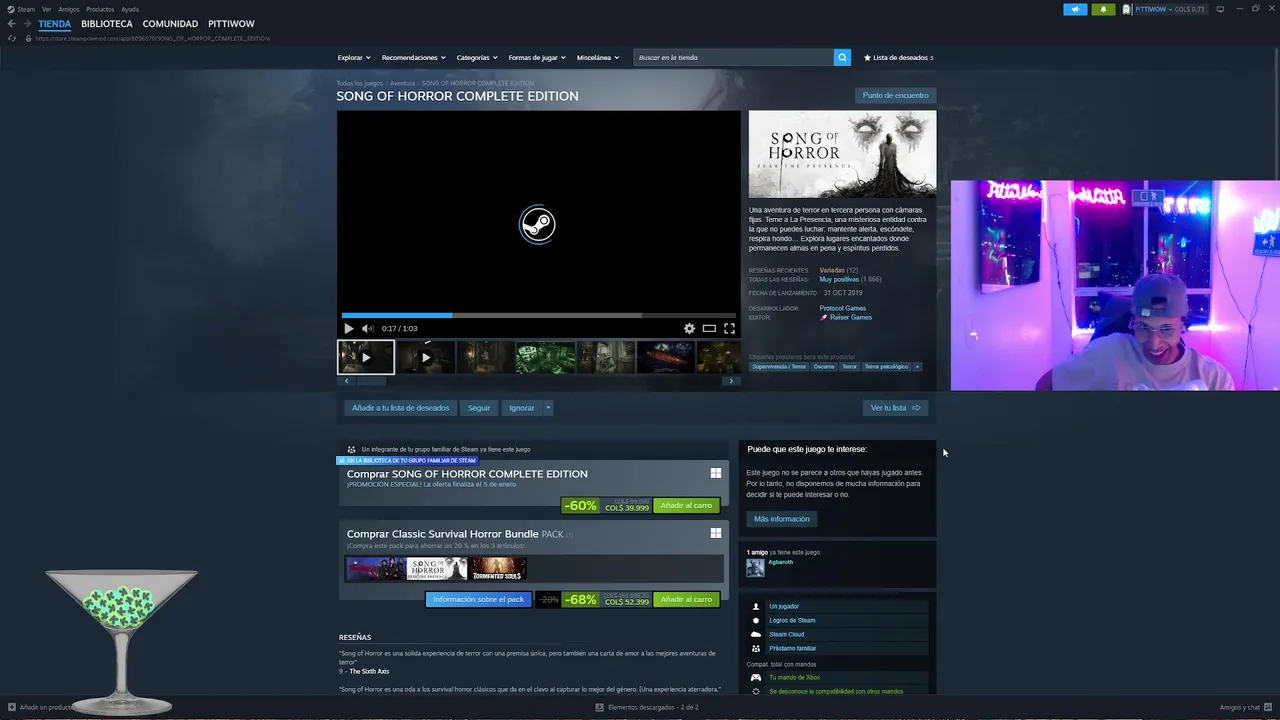Select the green-tinted screenshot thumbnail
The image size is (1280, 720).
point(545,357)
